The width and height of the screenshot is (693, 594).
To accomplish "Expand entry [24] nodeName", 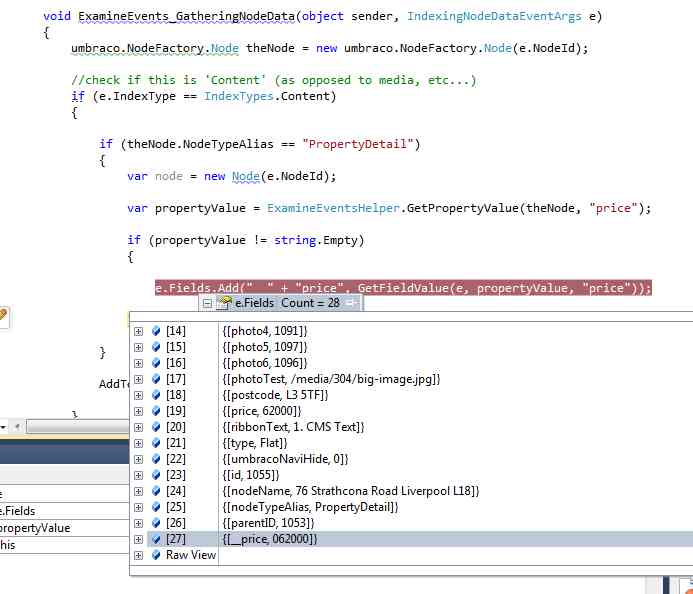I will point(138,491).
